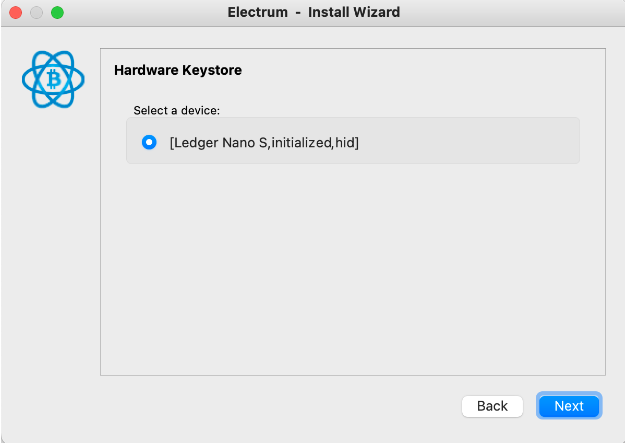
Task: Minimize the window with the yellow button
Action: pos(36,13)
